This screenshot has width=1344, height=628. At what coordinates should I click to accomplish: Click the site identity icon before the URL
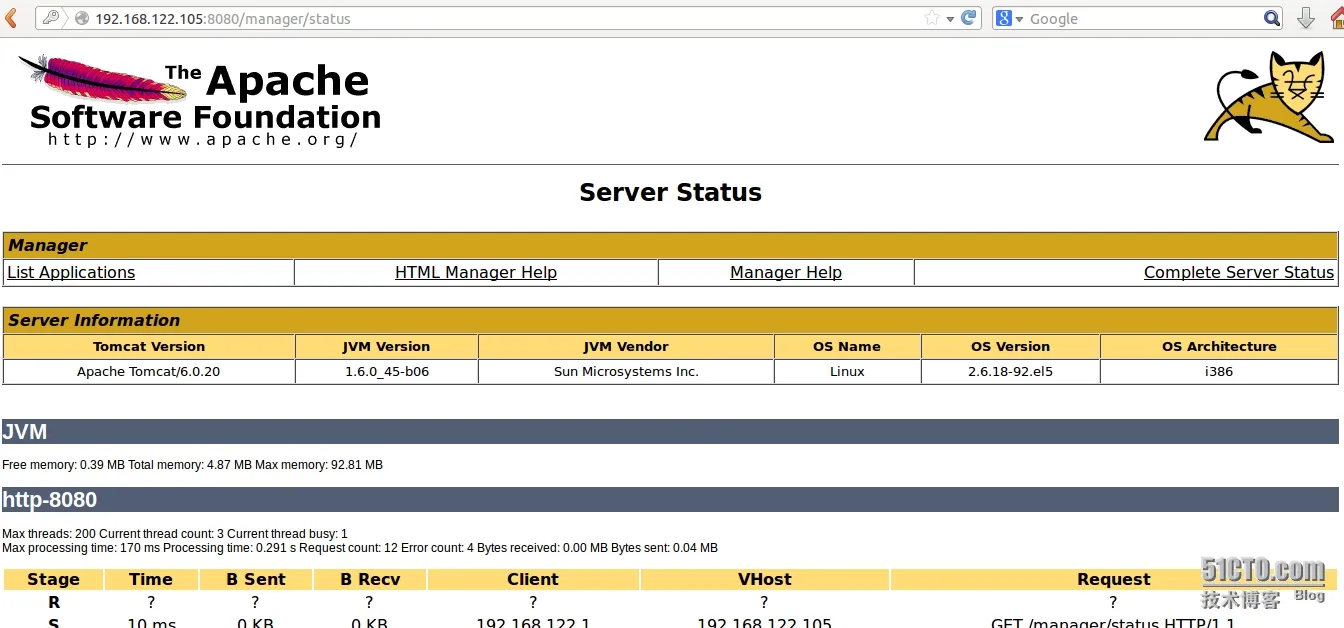(x=82, y=18)
